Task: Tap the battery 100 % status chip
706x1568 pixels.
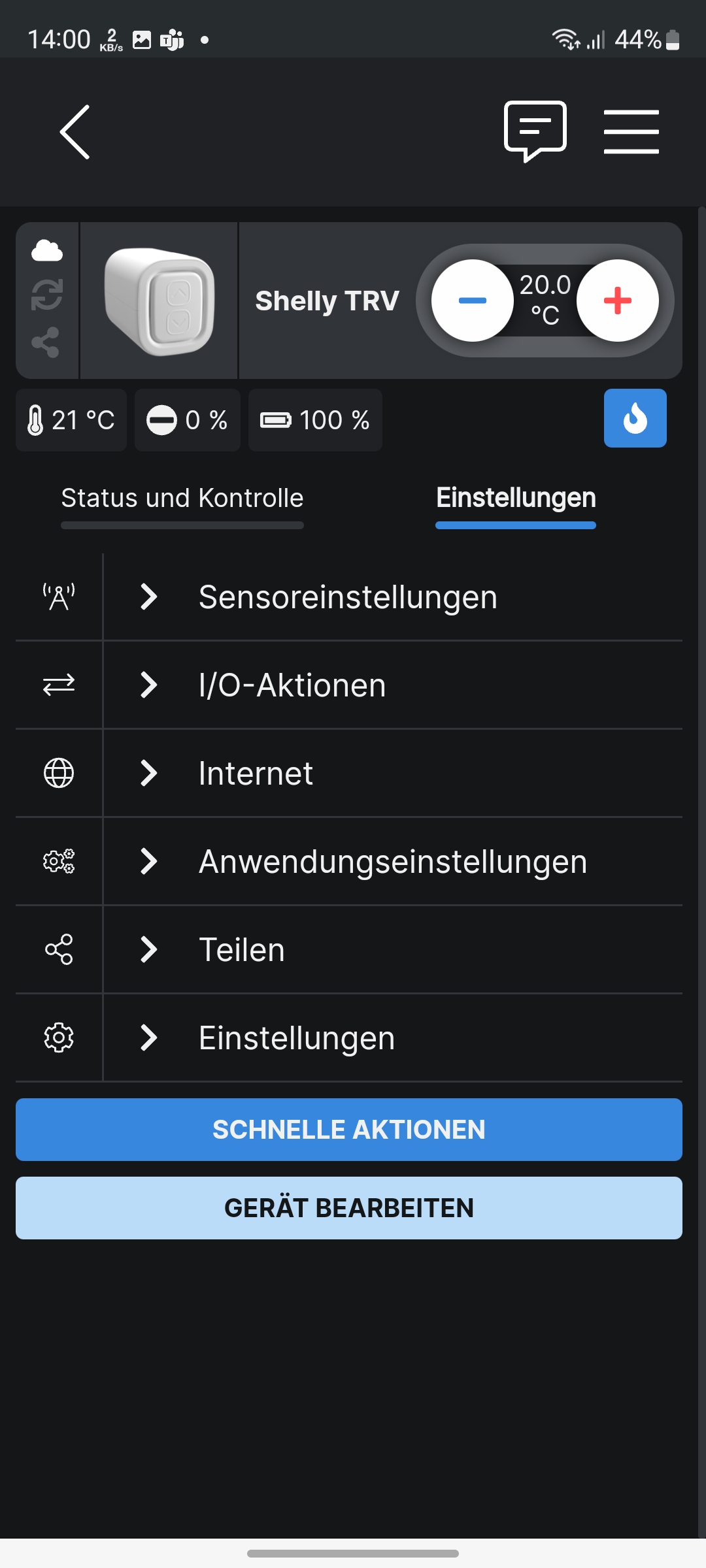Action: coord(315,420)
